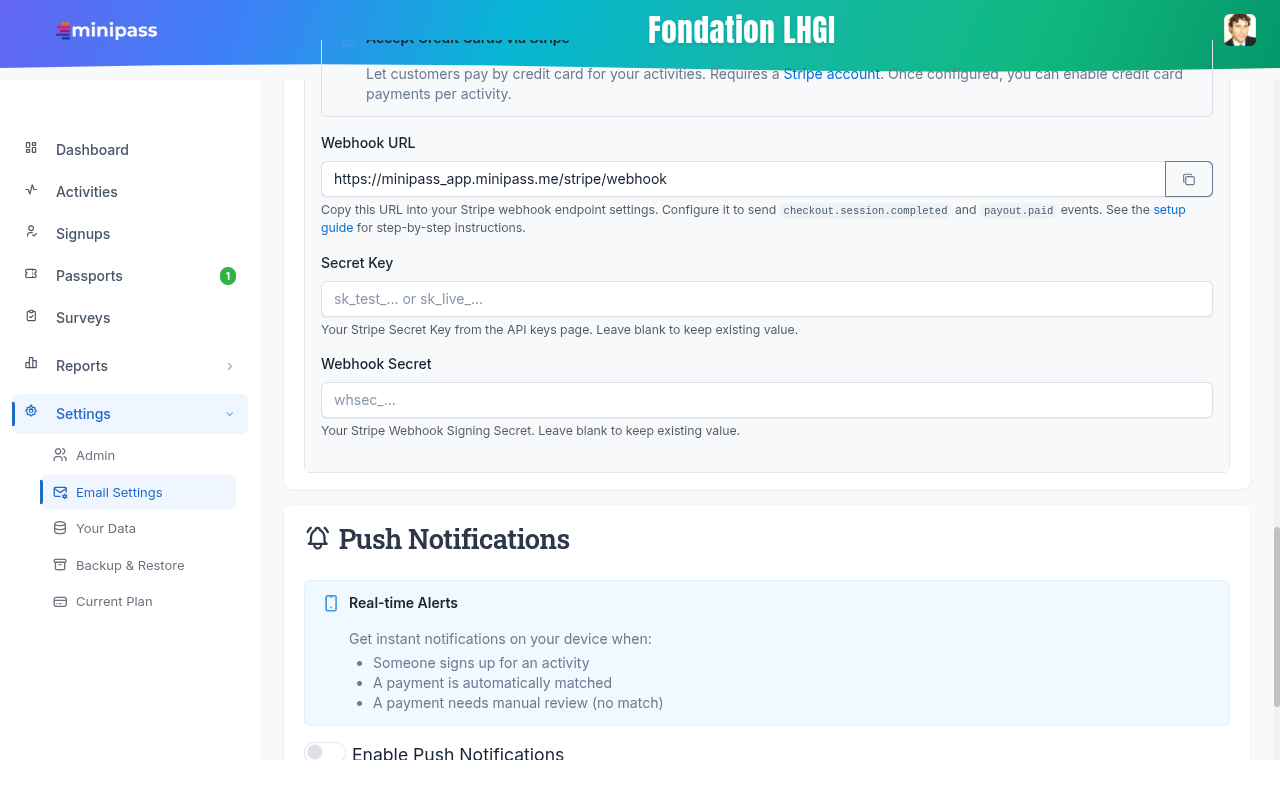Click the Surveys clipboard icon
The height and width of the screenshot is (800, 1280).
[31, 316]
